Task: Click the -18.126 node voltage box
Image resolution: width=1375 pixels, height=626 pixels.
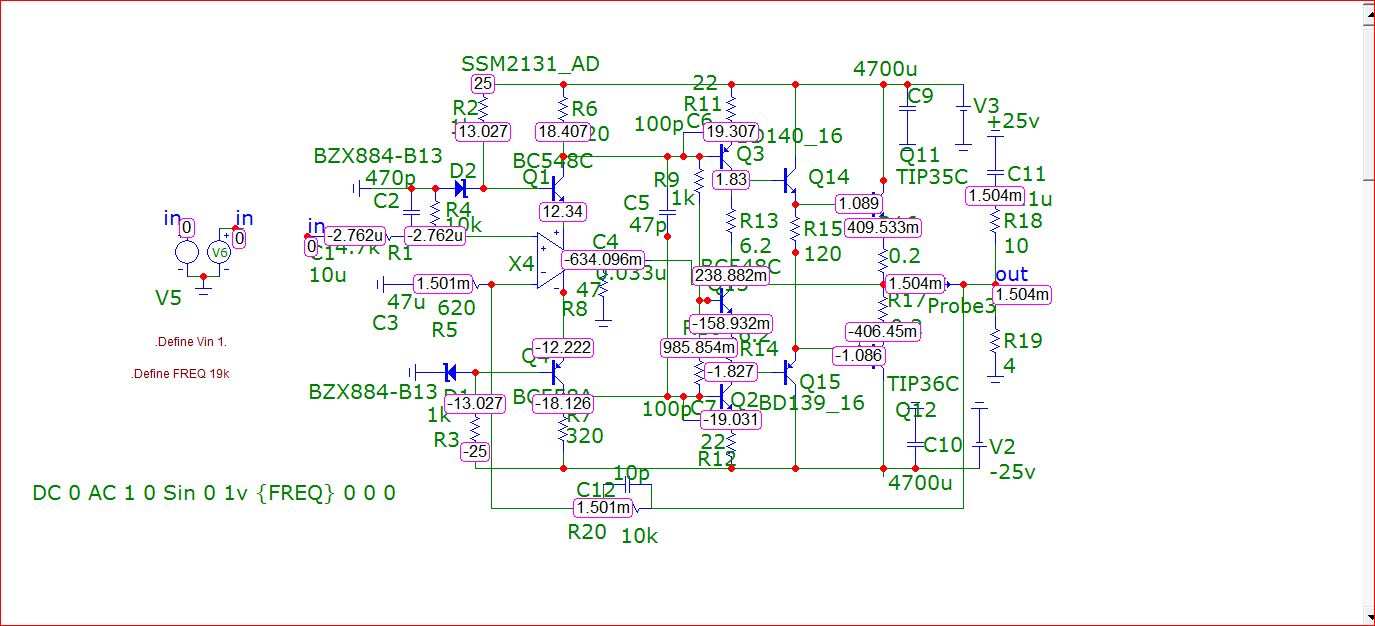Action: tap(563, 404)
